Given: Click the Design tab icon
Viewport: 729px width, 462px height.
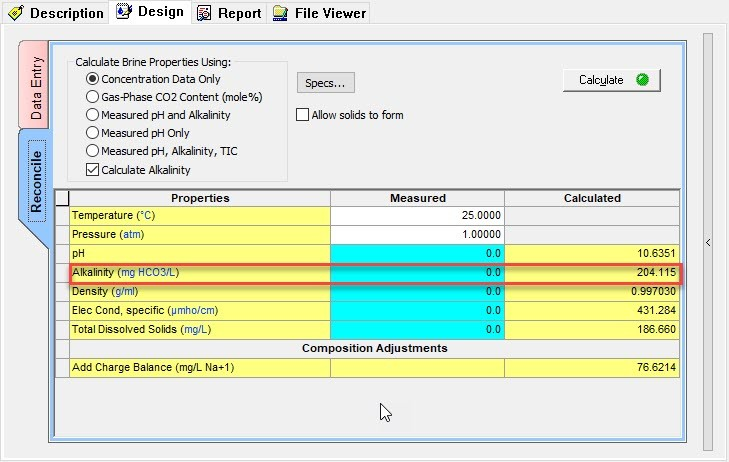Looking at the screenshot, I should pyautogui.click(x=124, y=12).
